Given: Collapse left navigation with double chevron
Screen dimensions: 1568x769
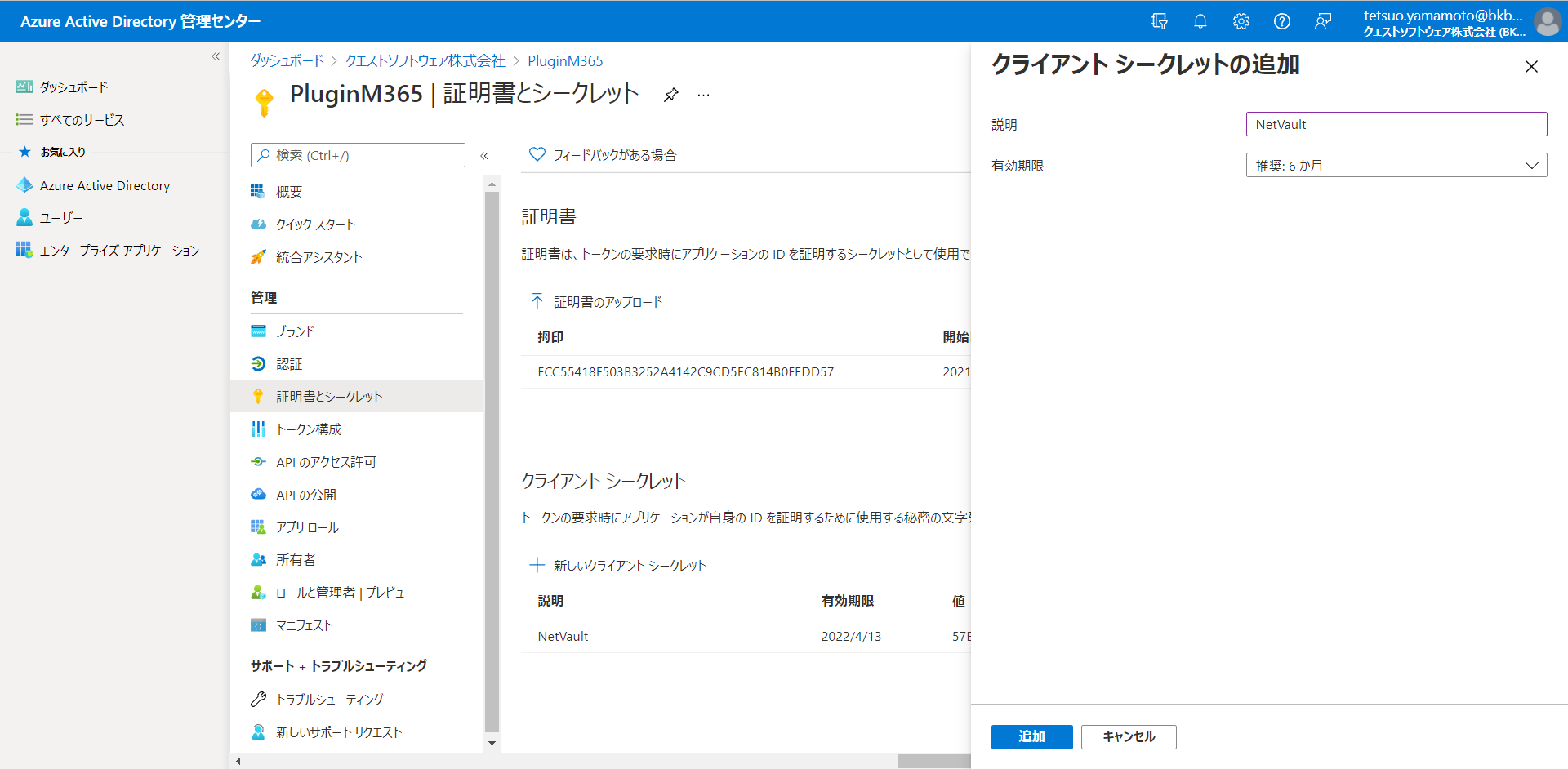Looking at the screenshot, I should (x=216, y=56).
